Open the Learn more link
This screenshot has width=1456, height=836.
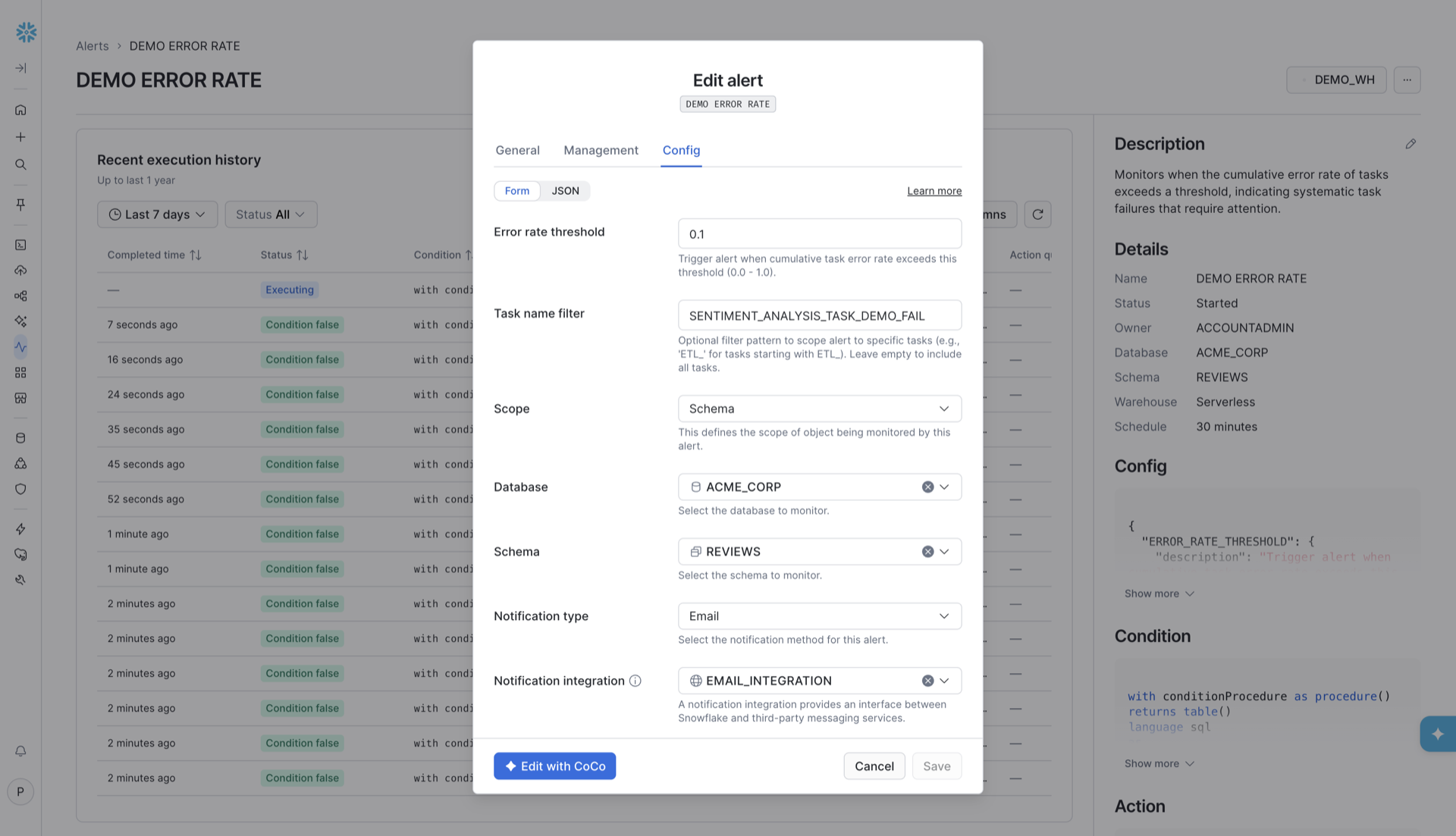(x=934, y=191)
